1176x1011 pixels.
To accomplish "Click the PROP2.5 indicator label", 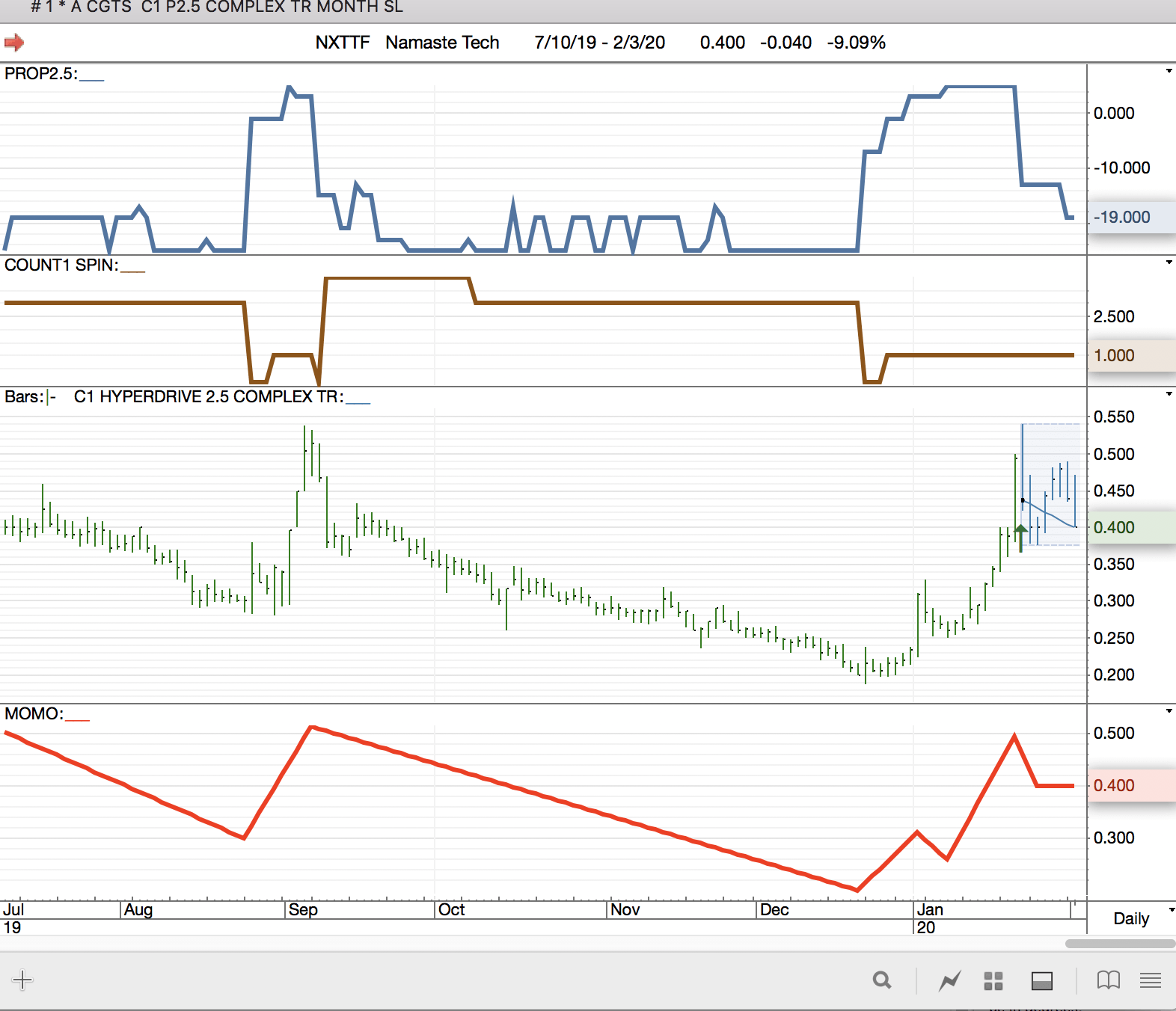I will (40, 74).
